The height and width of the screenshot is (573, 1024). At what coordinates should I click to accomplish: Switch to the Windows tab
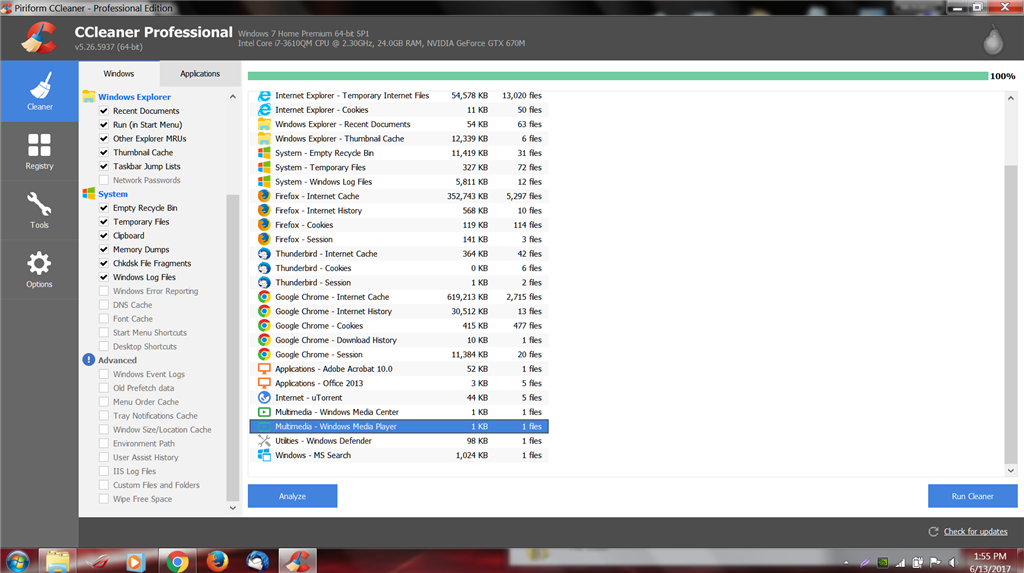click(119, 74)
